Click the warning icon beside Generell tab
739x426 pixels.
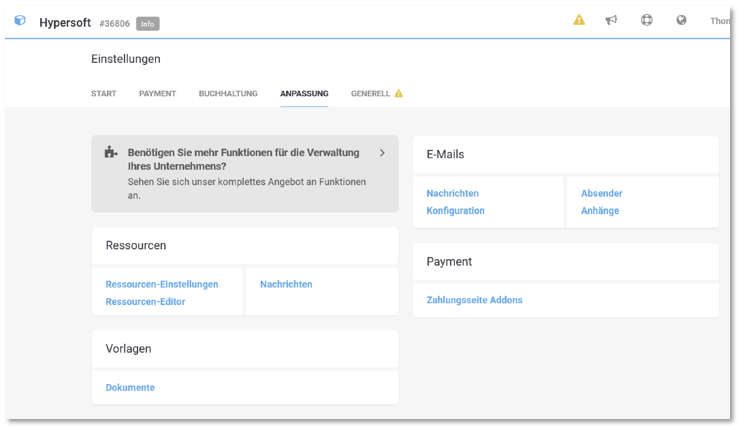(398, 94)
